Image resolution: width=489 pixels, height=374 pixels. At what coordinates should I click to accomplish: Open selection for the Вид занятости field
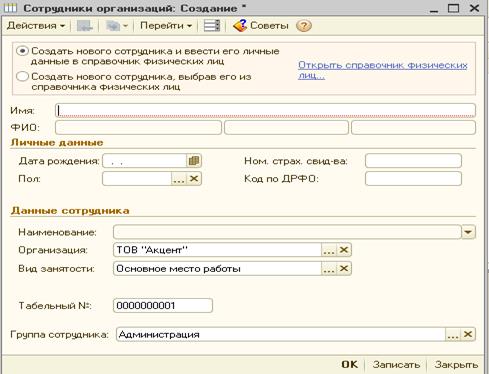pyautogui.click(x=329, y=269)
